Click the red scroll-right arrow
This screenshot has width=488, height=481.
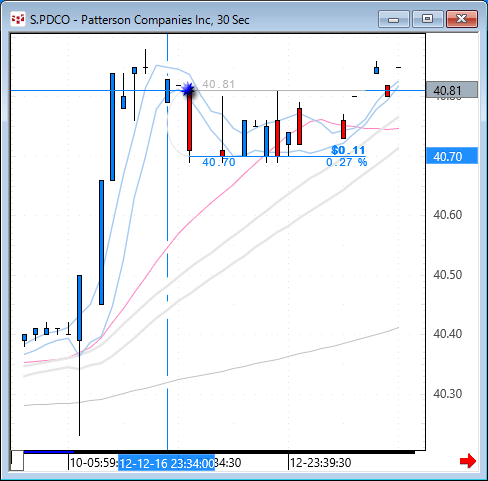point(468,461)
